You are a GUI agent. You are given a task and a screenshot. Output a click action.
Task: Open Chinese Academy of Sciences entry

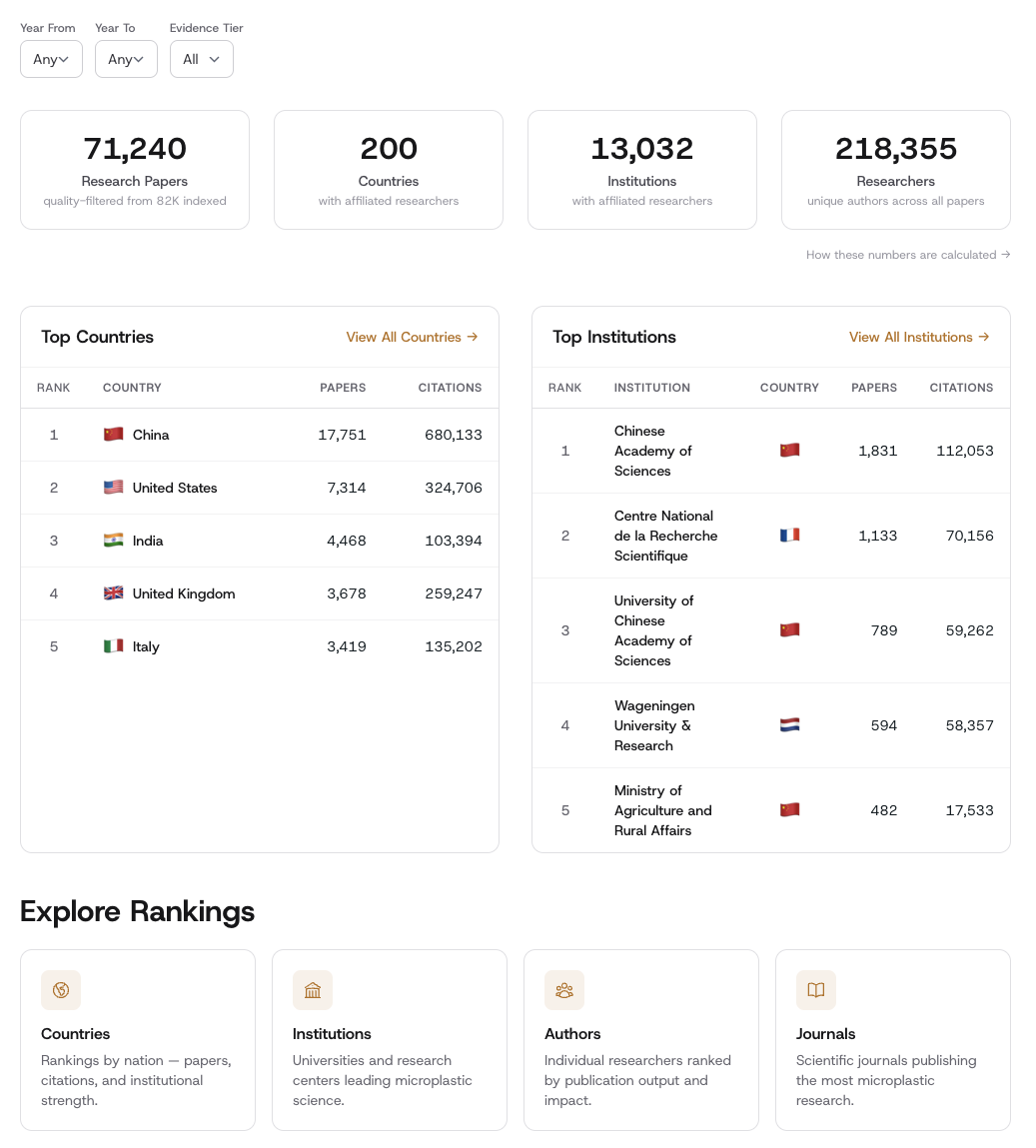652,451
